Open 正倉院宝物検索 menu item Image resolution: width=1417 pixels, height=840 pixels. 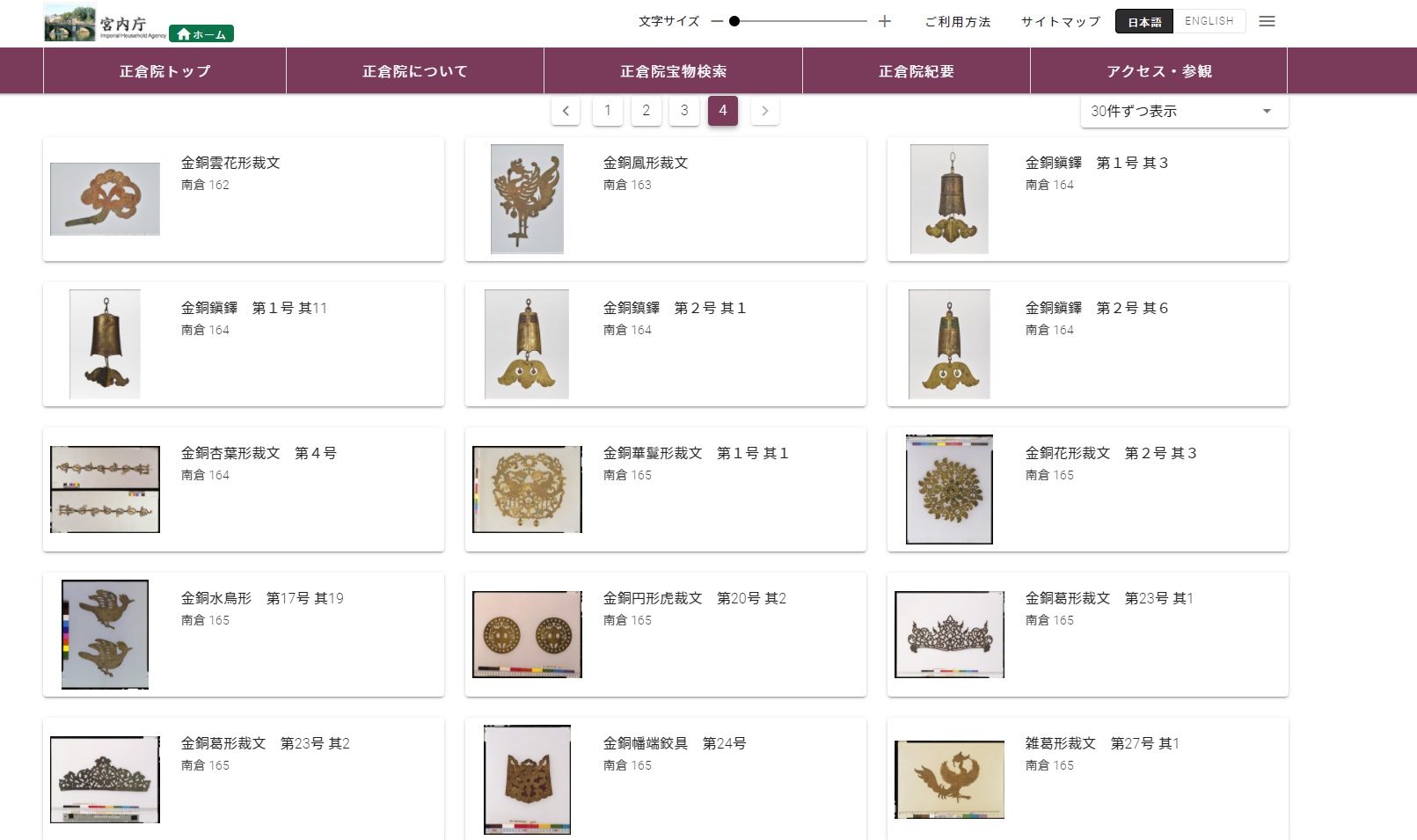pos(673,71)
